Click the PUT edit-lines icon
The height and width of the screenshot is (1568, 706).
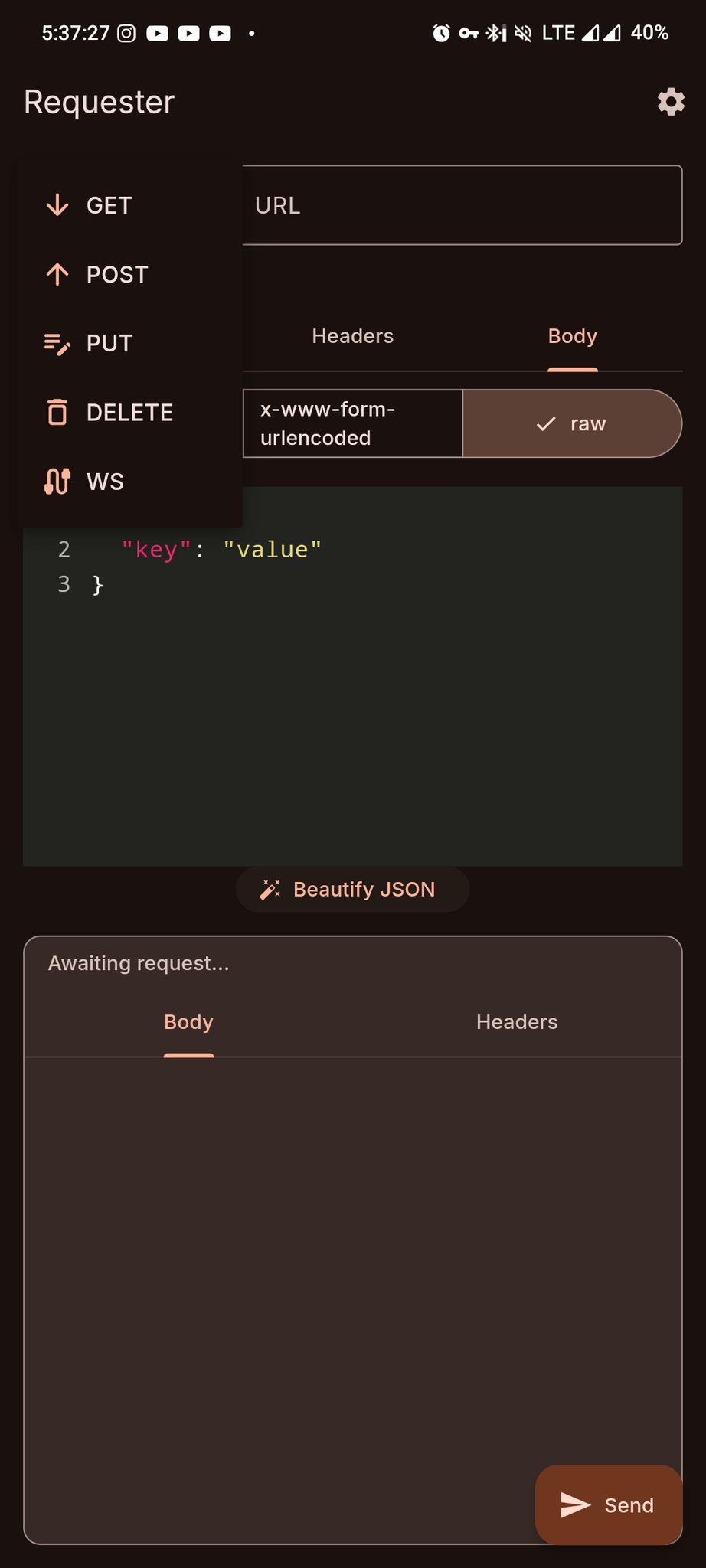pos(57,344)
